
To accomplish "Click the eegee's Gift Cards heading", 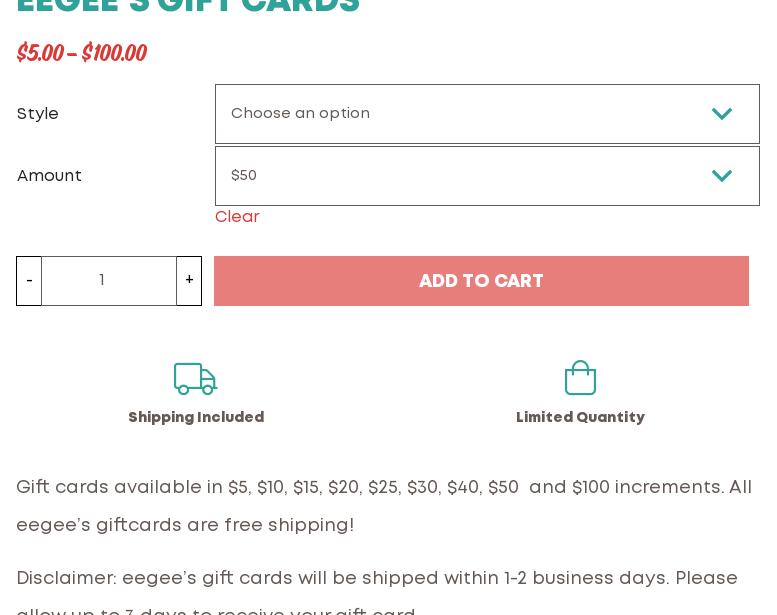I will coord(188,7).
